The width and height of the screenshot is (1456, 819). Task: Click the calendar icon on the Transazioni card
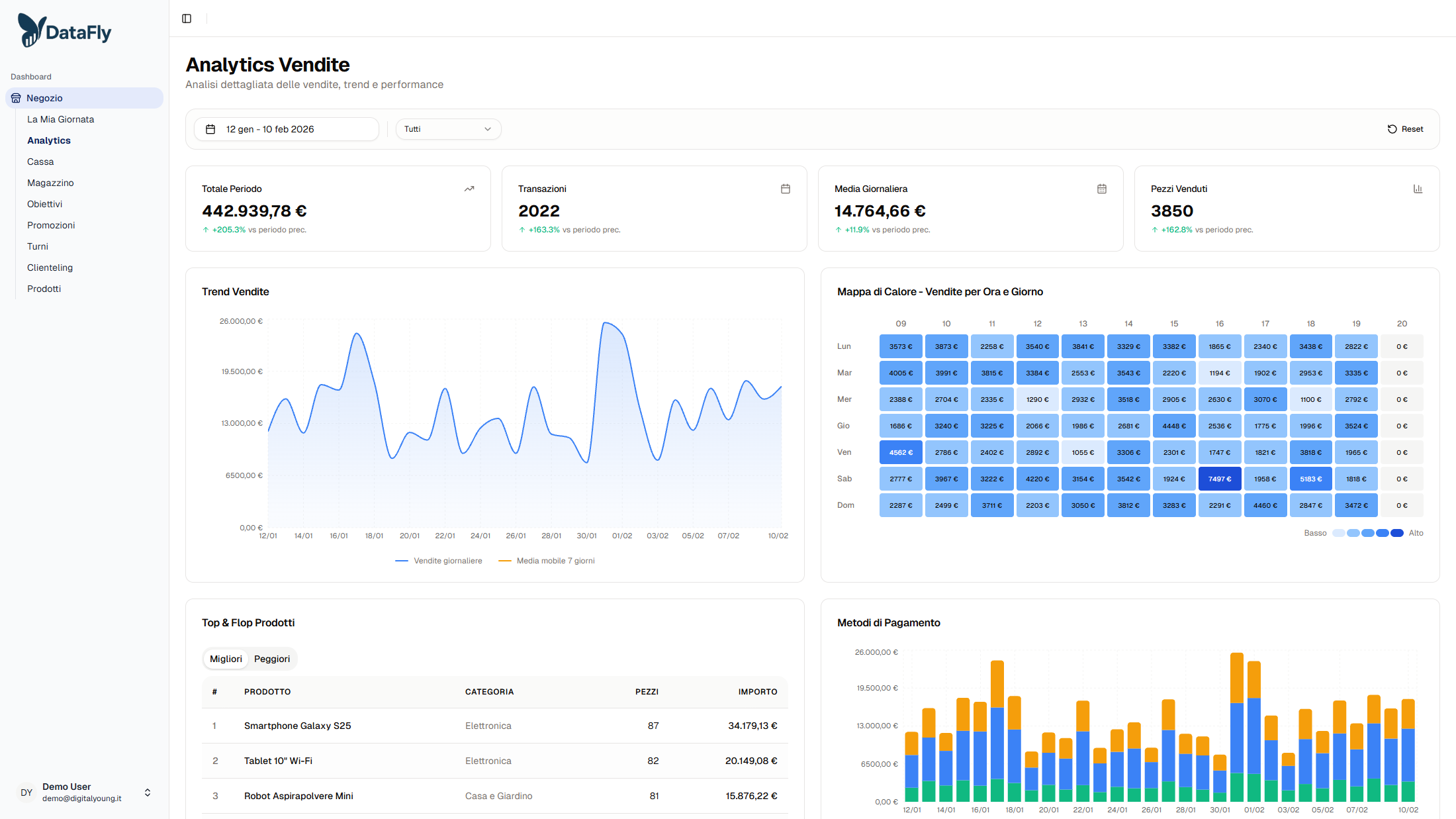(x=785, y=189)
